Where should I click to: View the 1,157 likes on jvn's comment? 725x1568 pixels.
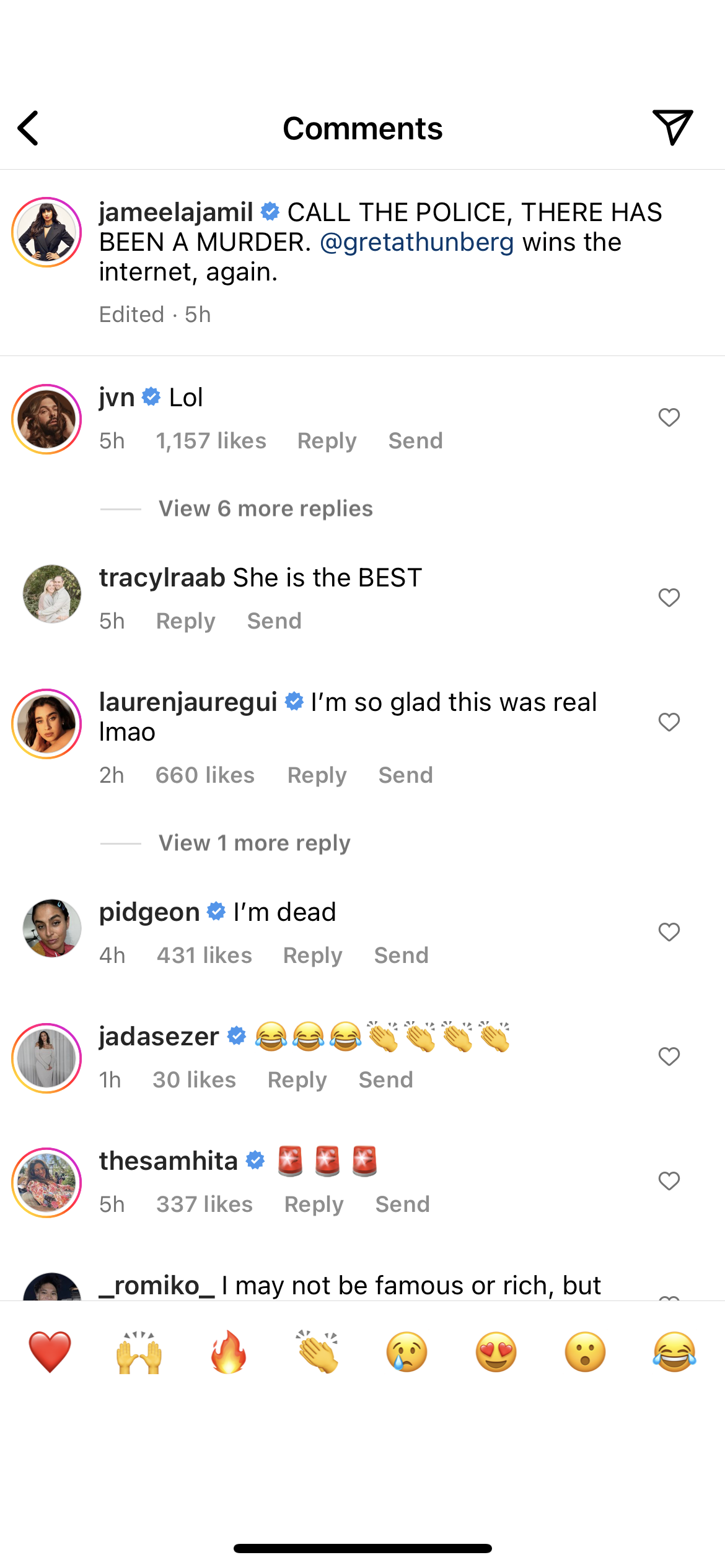tap(211, 441)
